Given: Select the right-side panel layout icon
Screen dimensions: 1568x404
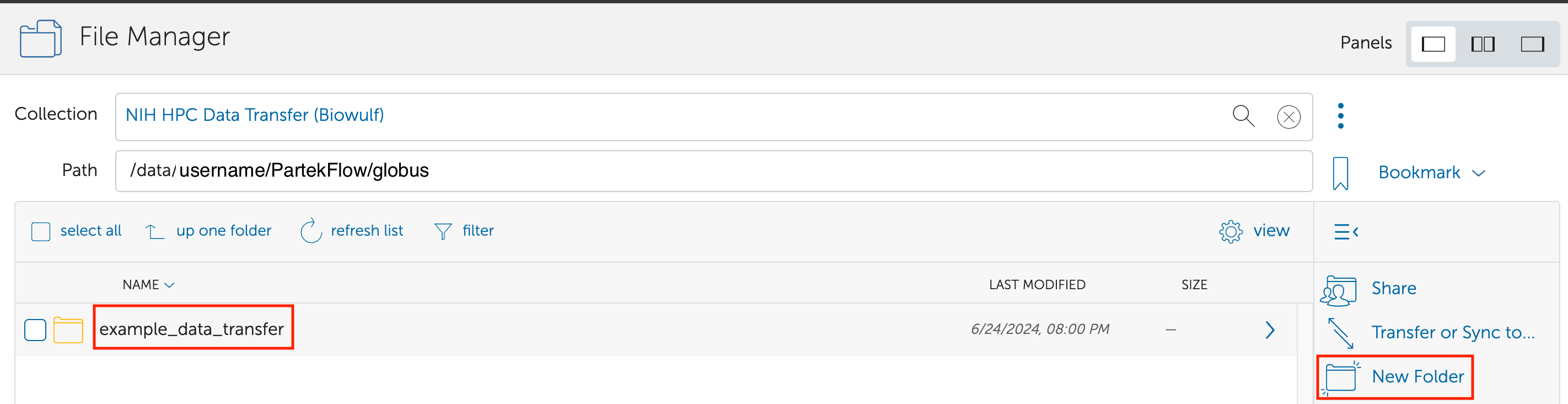Looking at the screenshot, I should pyautogui.click(x=1532, y=44).
